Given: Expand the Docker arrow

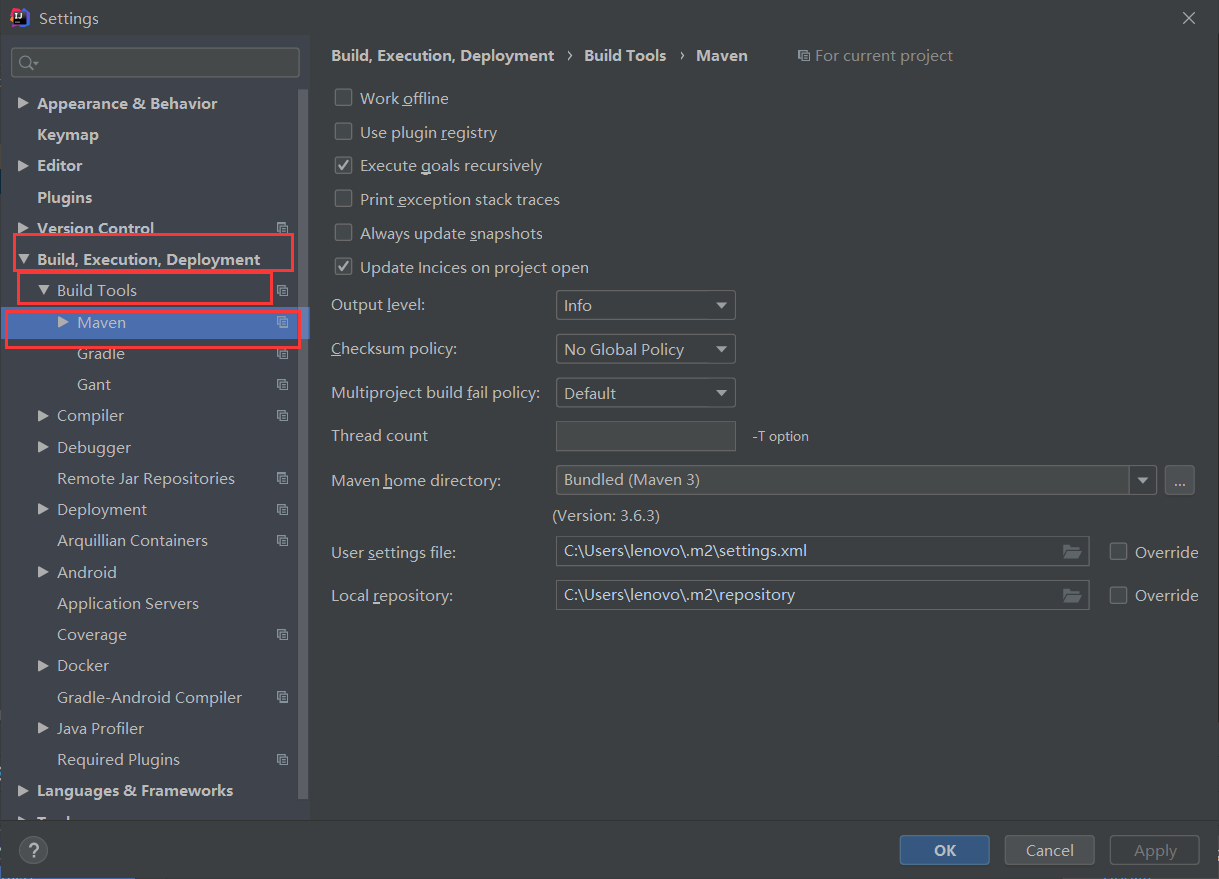Looking at the screenshot, I should point(43,666).
